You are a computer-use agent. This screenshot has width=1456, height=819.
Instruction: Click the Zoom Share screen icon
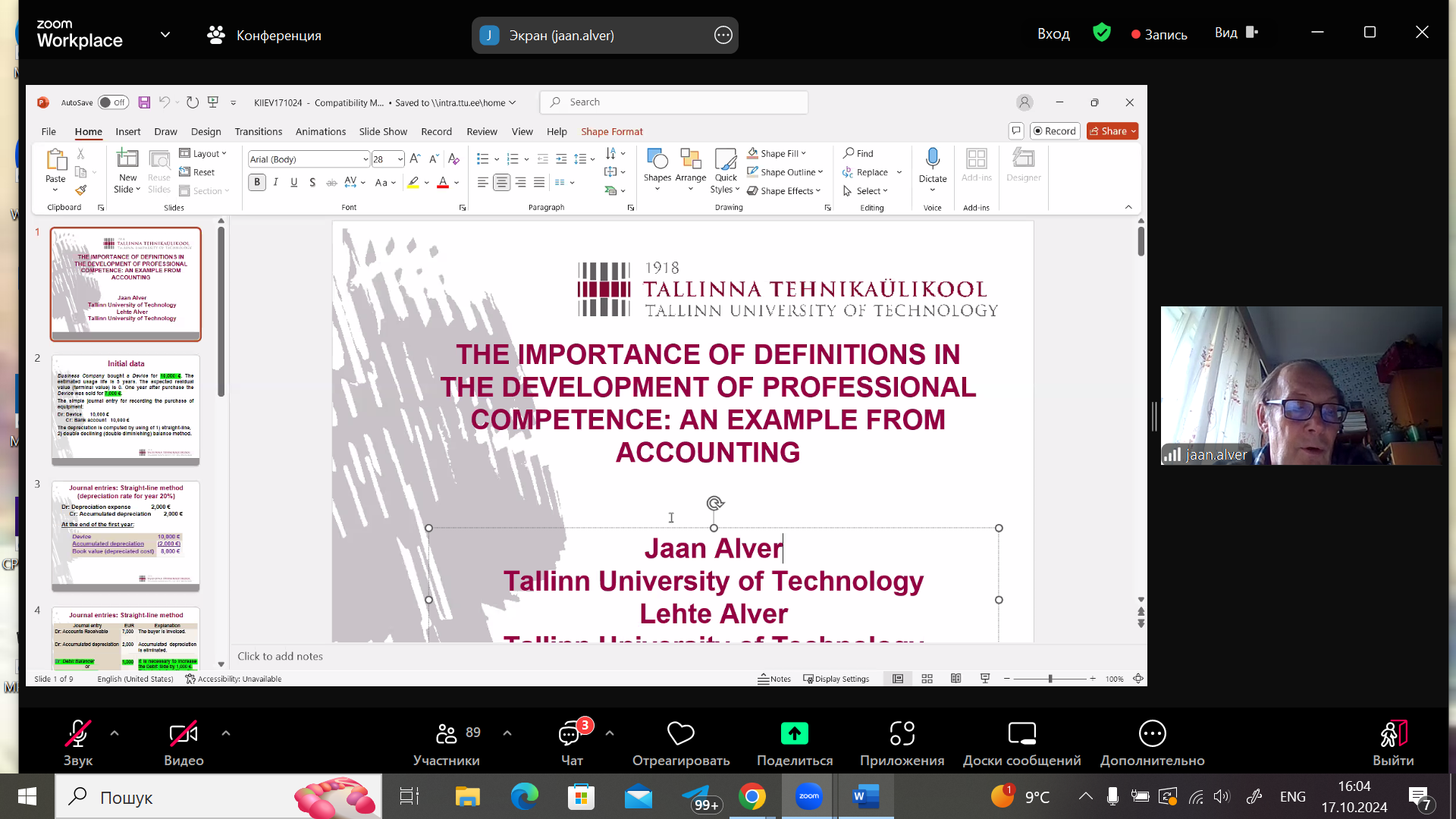click(794, 733)
